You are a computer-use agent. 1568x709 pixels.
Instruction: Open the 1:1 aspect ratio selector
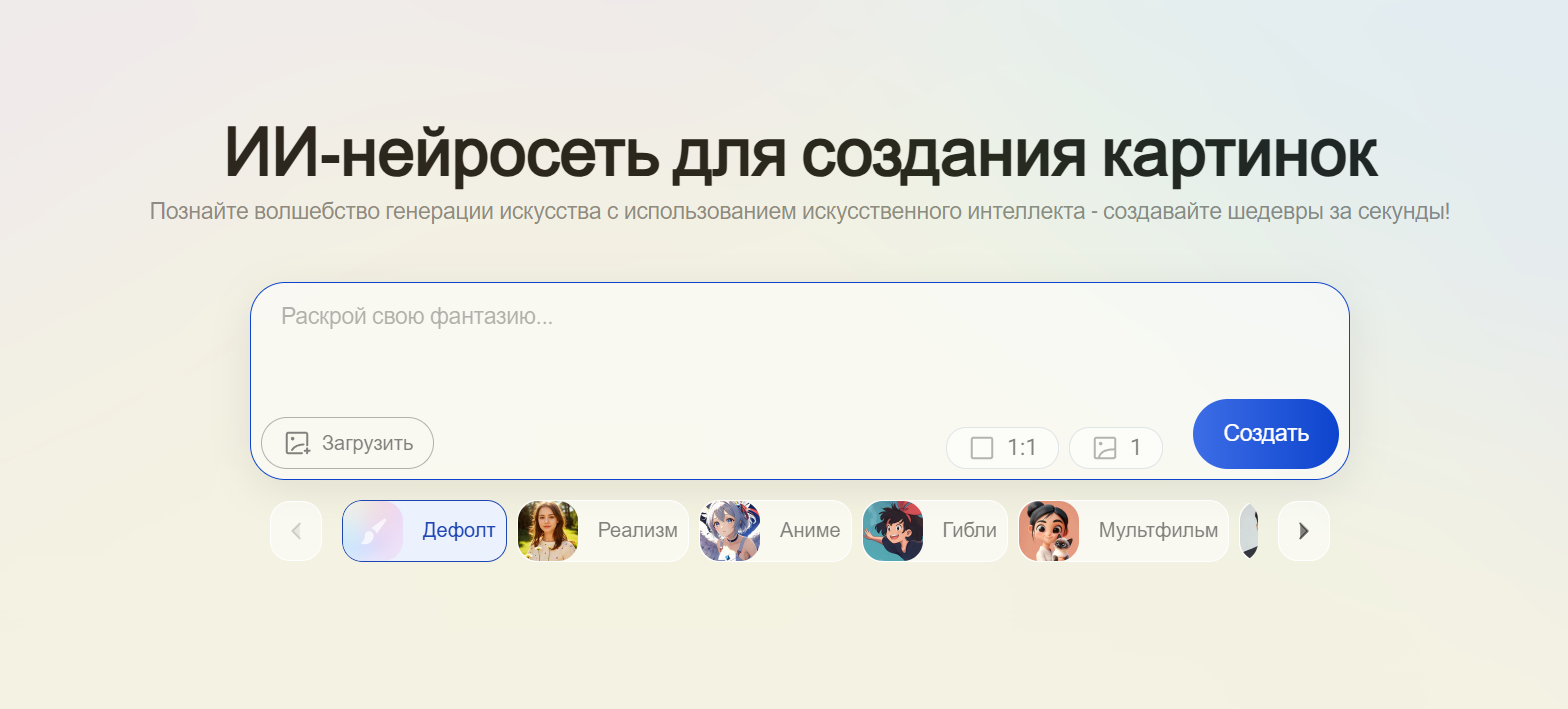(x=1002, y=448)
